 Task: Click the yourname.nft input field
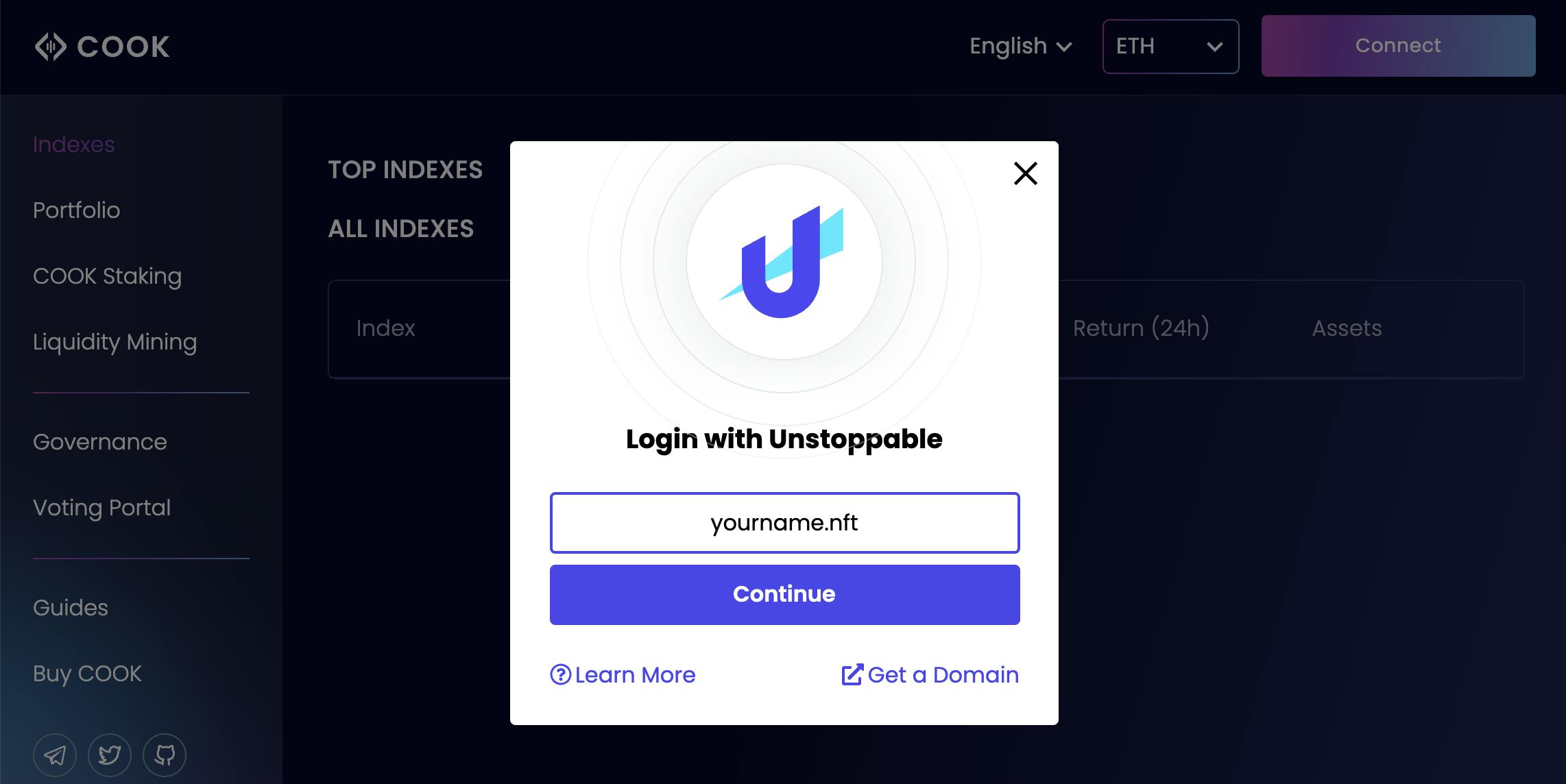[784, 522]
